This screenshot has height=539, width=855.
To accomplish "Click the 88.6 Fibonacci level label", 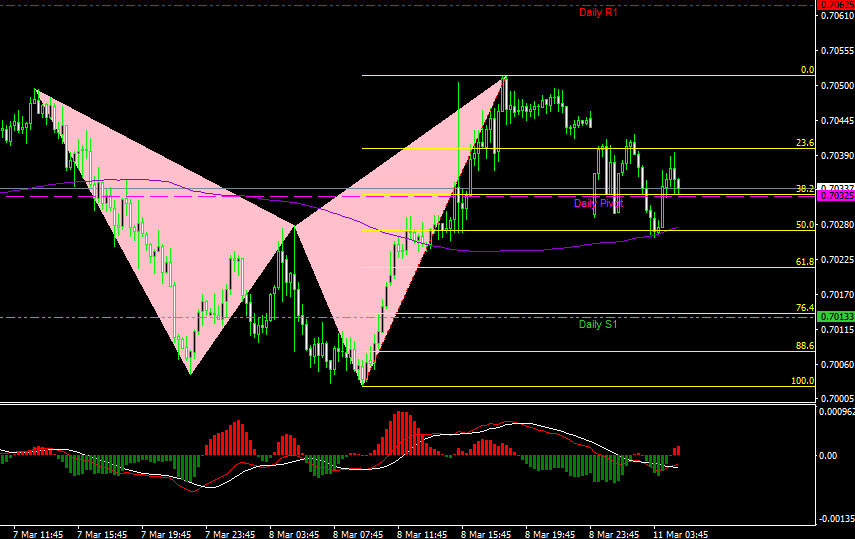I will click(804, 345).
